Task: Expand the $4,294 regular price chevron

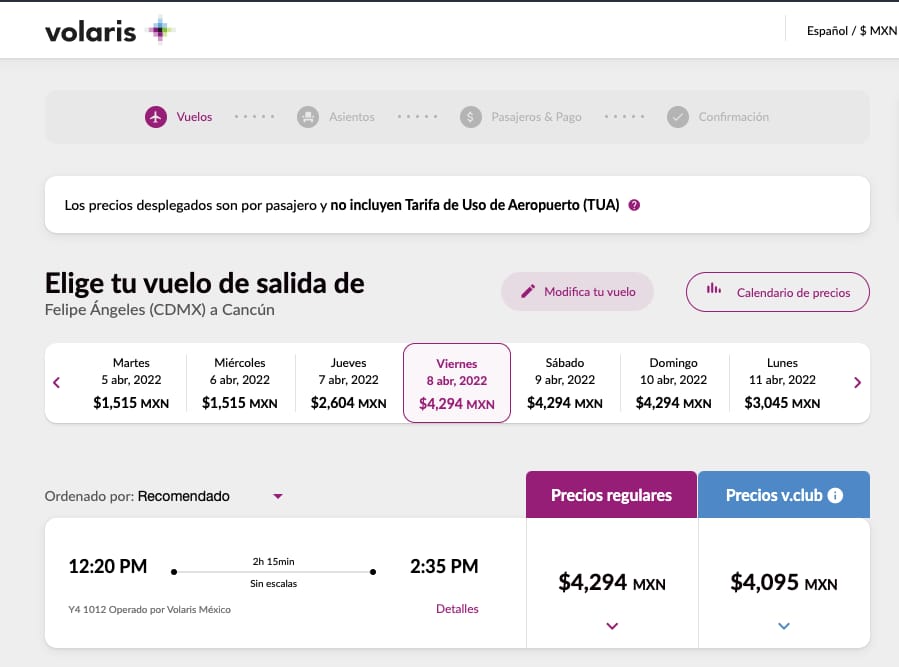Action: click(x=612, y=626)
